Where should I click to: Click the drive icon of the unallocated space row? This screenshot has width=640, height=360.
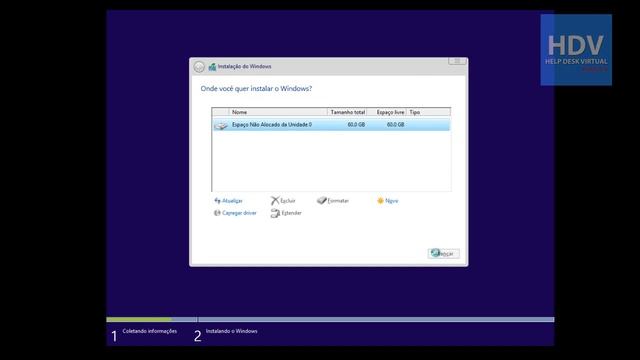pos(221,125)
